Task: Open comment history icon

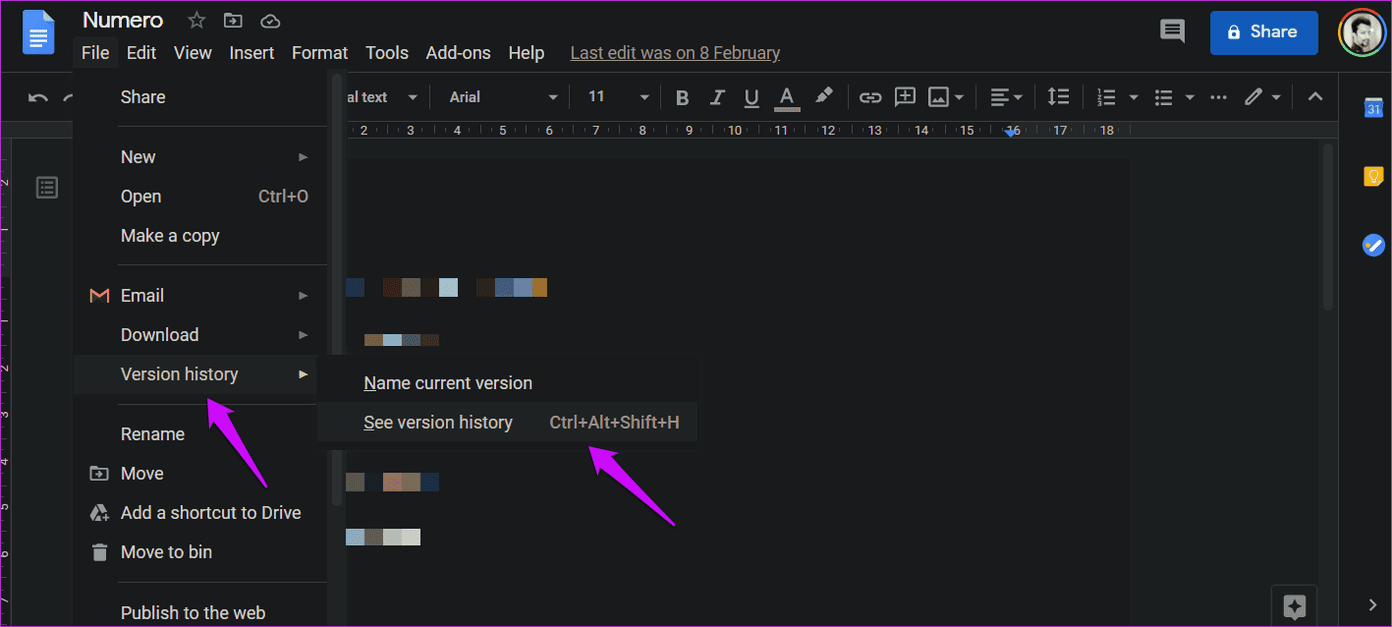Action: click(1172, 32)
